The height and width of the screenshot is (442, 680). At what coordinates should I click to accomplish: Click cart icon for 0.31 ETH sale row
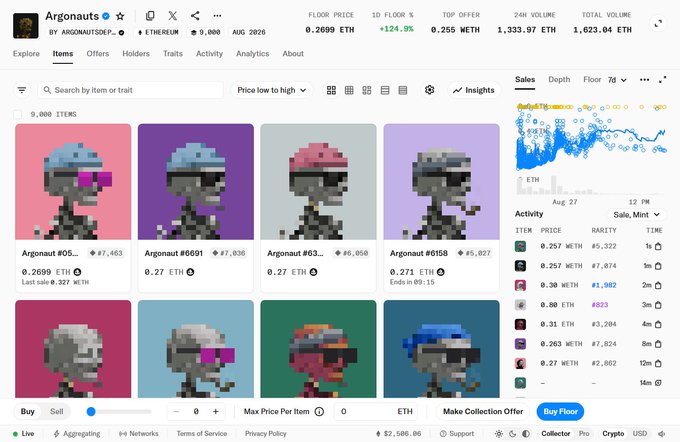click(x=658, y=324)
